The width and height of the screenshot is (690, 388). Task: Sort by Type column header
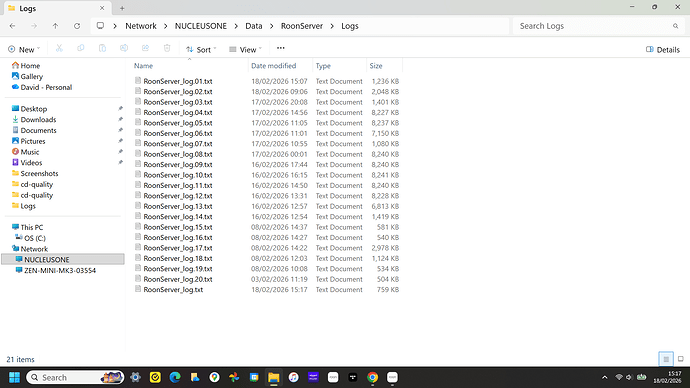pyautogui.click(x=323, y=66)
